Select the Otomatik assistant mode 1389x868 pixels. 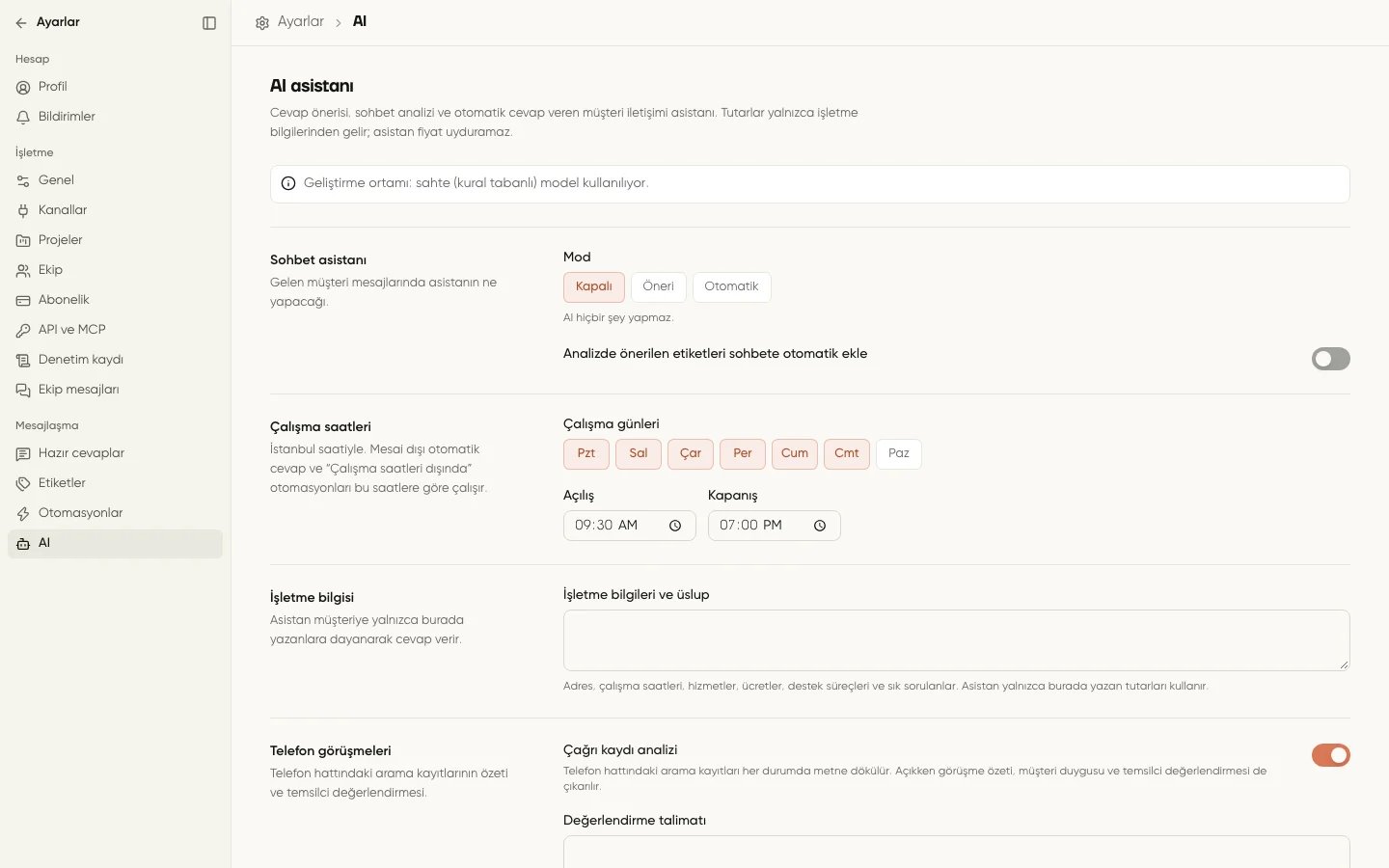pos(732,286)
